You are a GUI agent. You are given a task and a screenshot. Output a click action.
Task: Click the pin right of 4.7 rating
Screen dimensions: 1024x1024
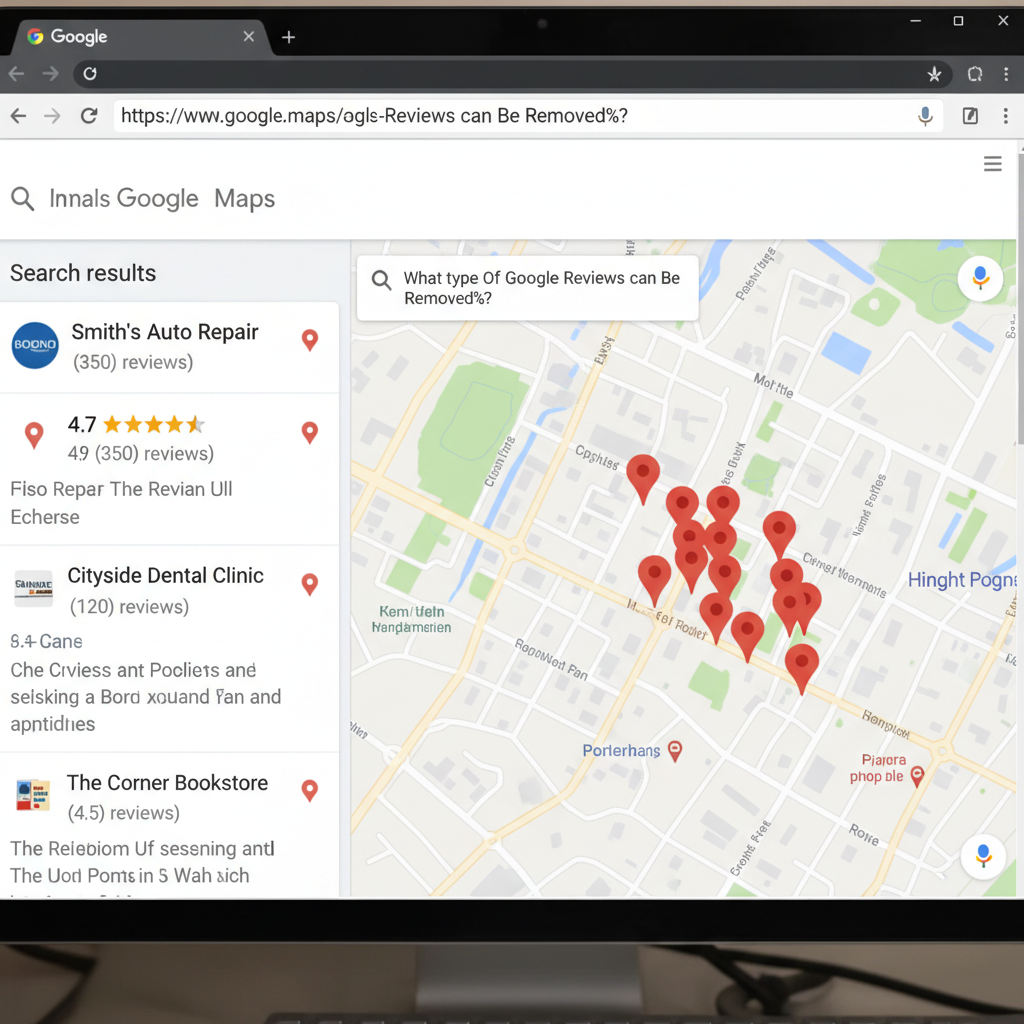(310, 432)
